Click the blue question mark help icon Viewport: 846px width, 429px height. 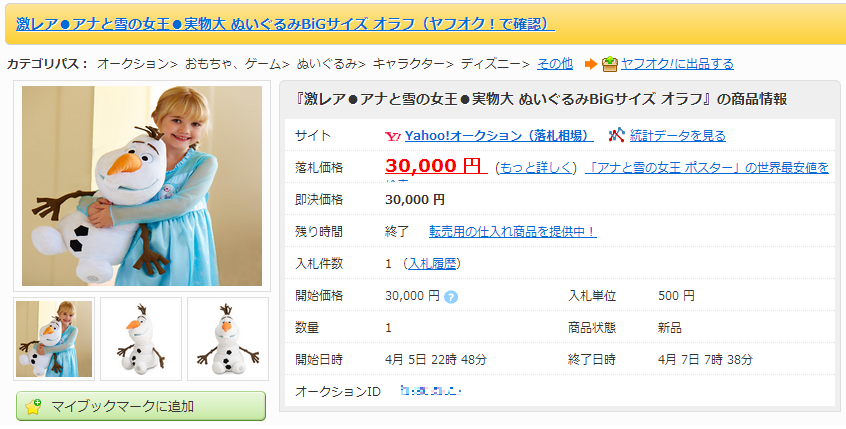pyautogui.click(x=451, y=297)
